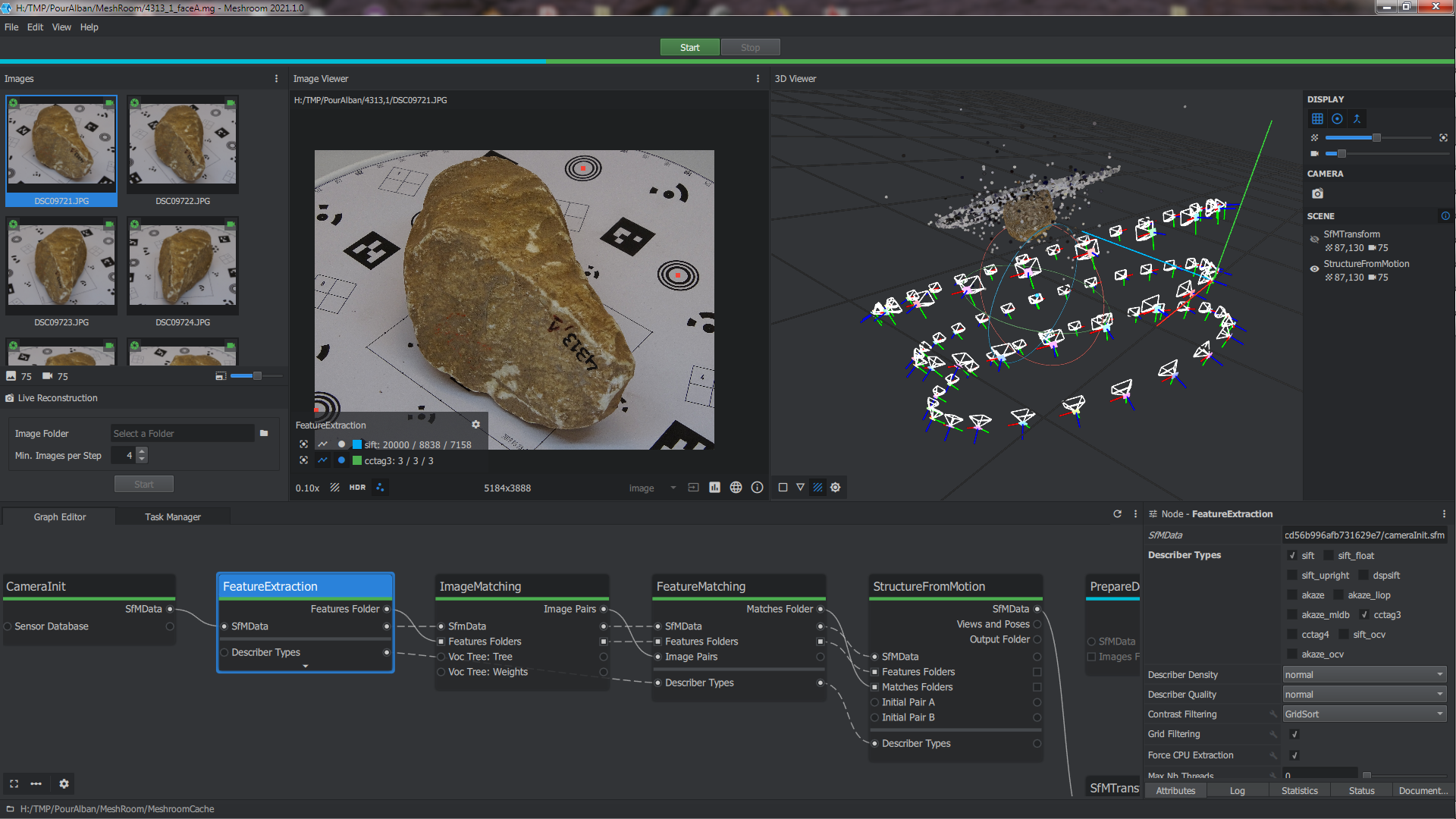Click Start button to begin reconstruction
1456x819 pixels.
point(689,47)
